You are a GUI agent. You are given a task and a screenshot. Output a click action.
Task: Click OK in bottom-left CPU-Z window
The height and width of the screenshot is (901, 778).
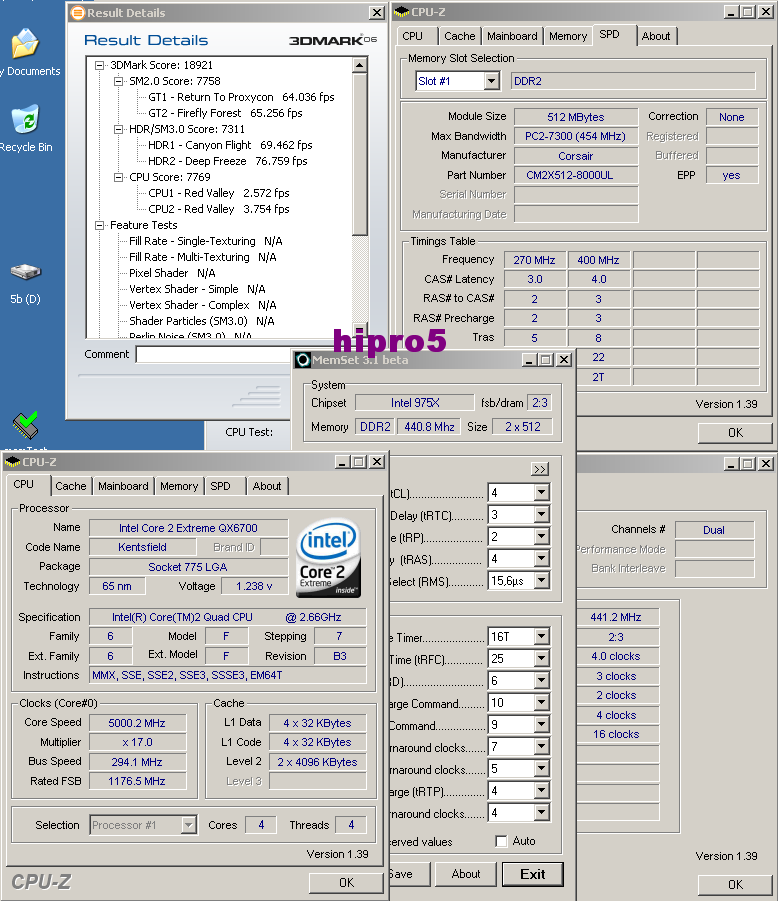pos(346,883)
